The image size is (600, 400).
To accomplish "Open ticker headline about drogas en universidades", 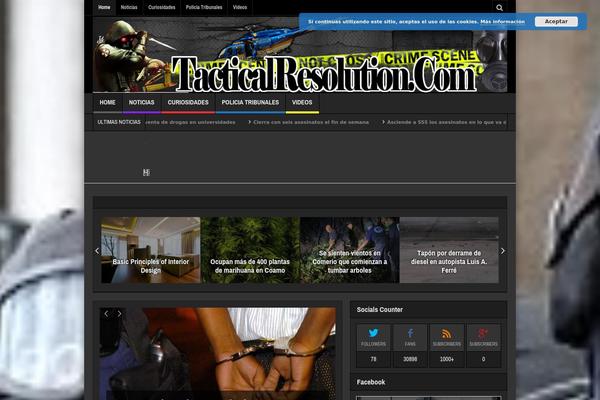I will click(191, 122).
